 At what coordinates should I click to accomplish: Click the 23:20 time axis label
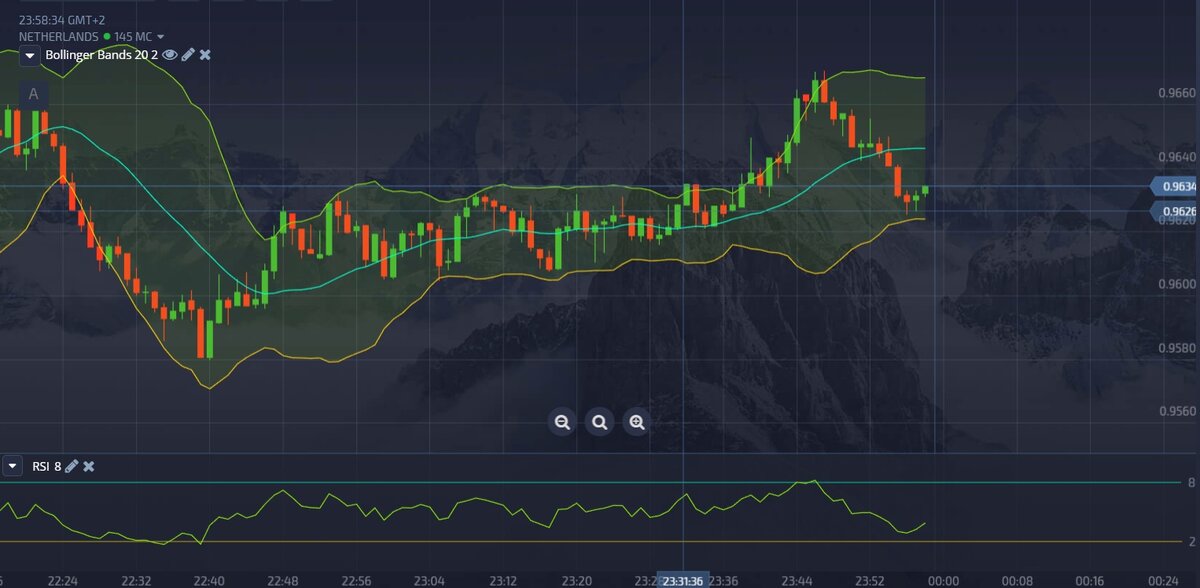pos(577,580)
